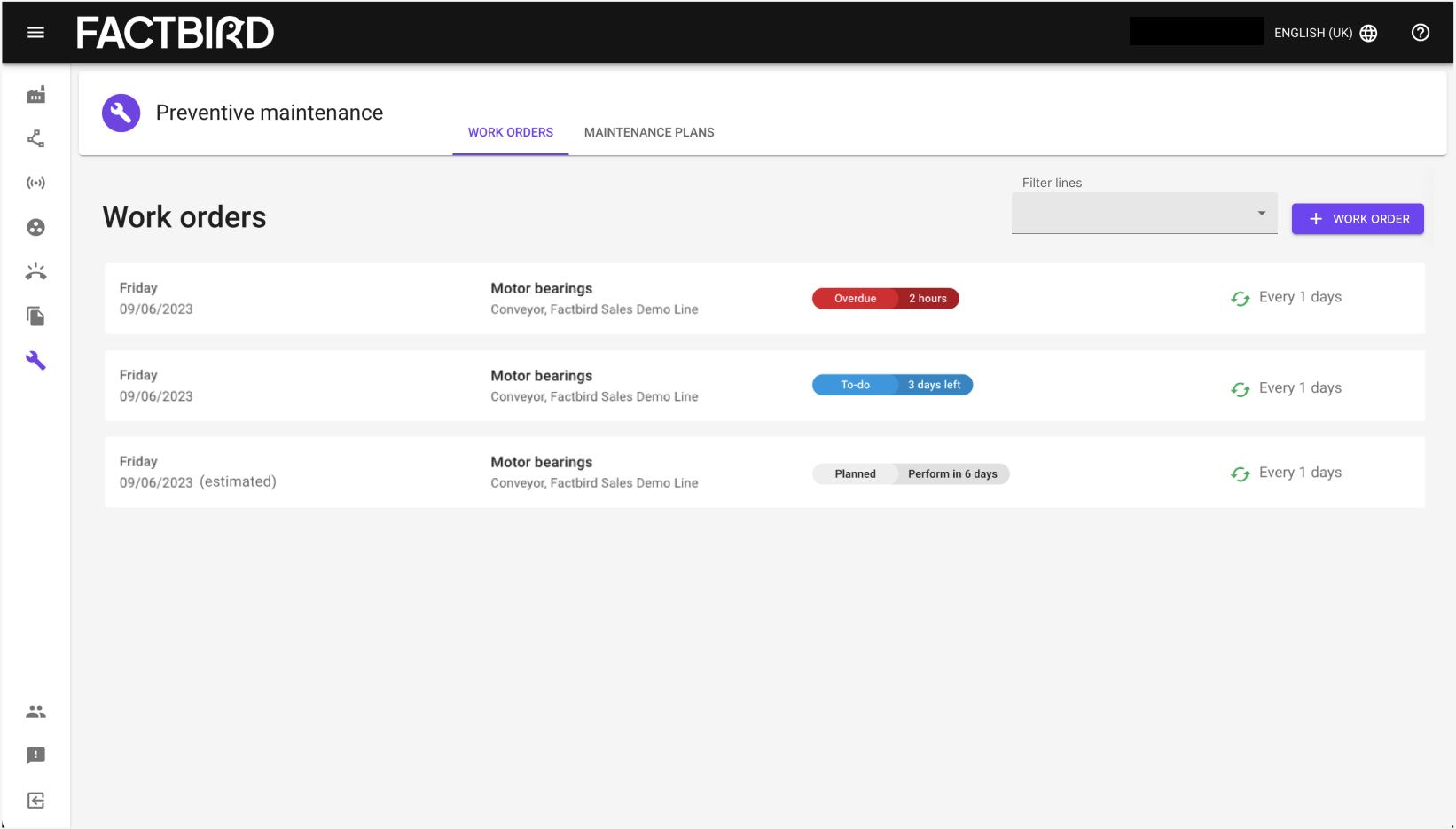
Task: Open the documents/reports sidebar icon
Action: 35,317
